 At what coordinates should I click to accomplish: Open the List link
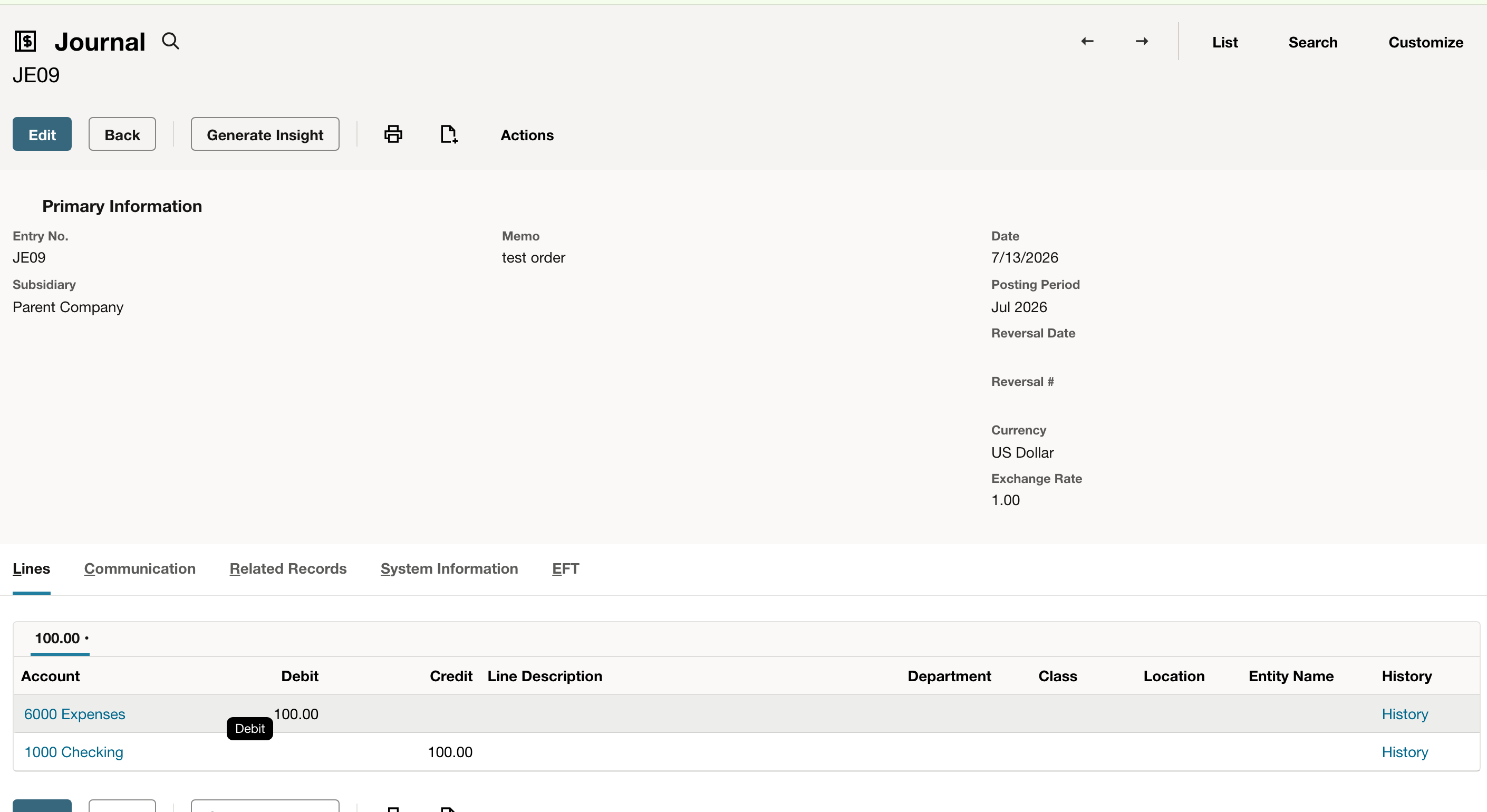tap(1225, 42)
